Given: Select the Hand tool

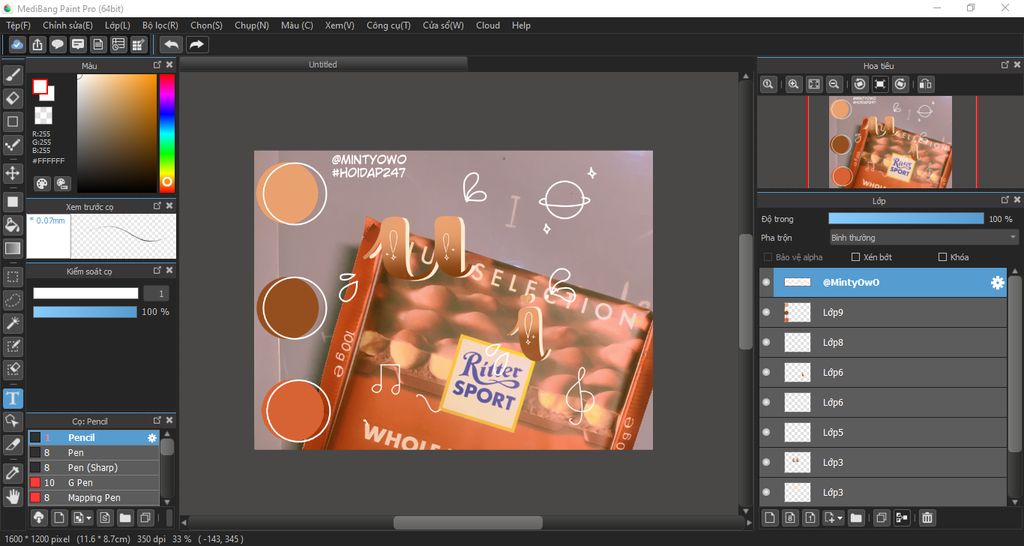Looking at the screenshot, I should [x=12, y=496].
